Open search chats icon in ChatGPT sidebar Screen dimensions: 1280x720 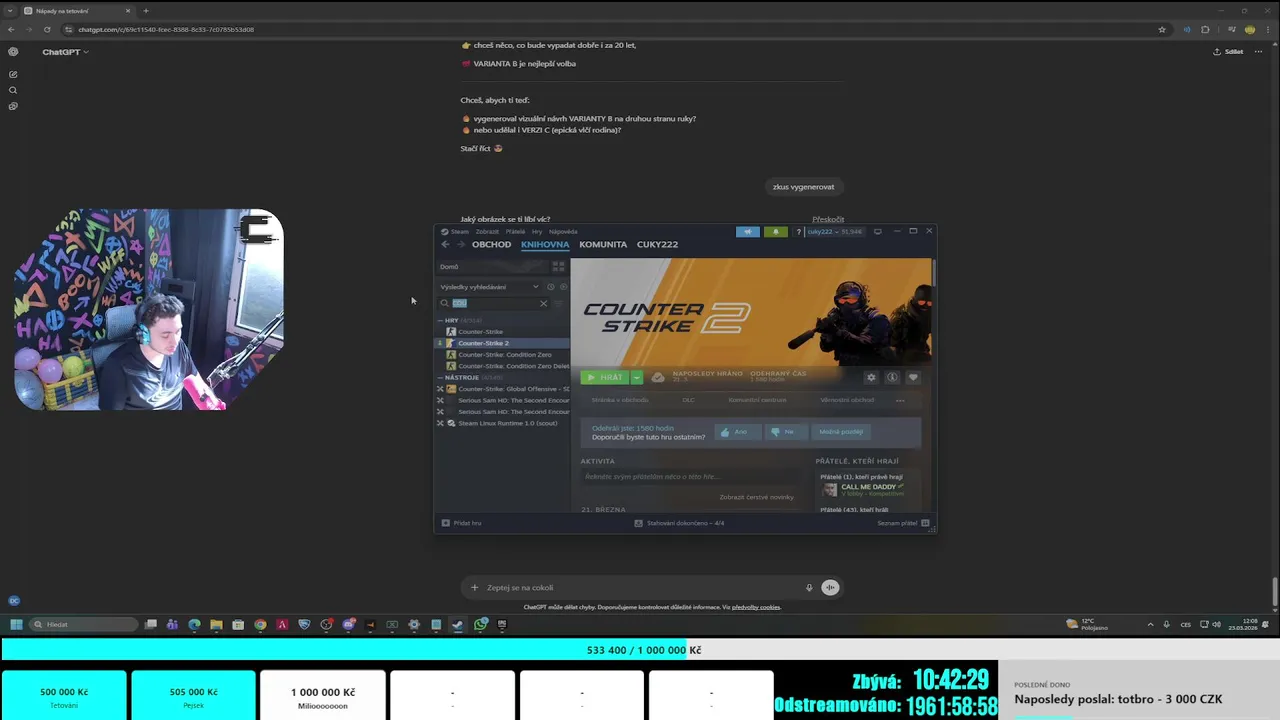coord(13,90)
